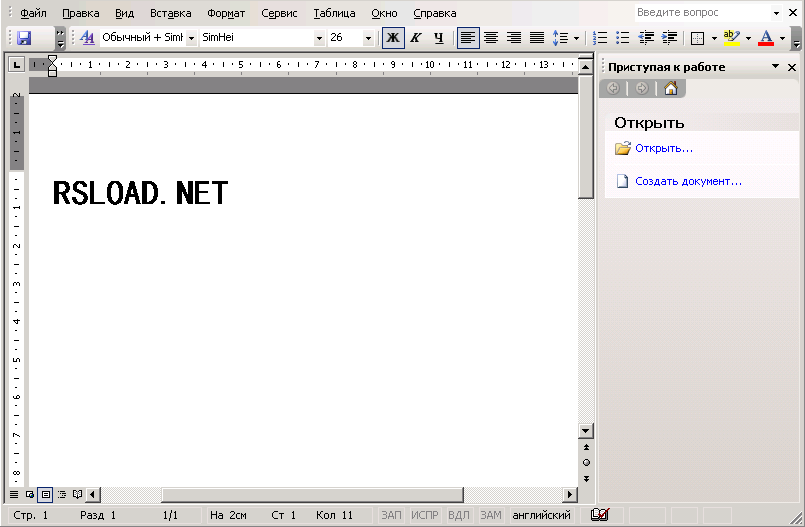Image resolution: width=805 pixels, height=527 pixels.
Task: Click the Введите вопрос help box
Action: click(x=702, y=13)
